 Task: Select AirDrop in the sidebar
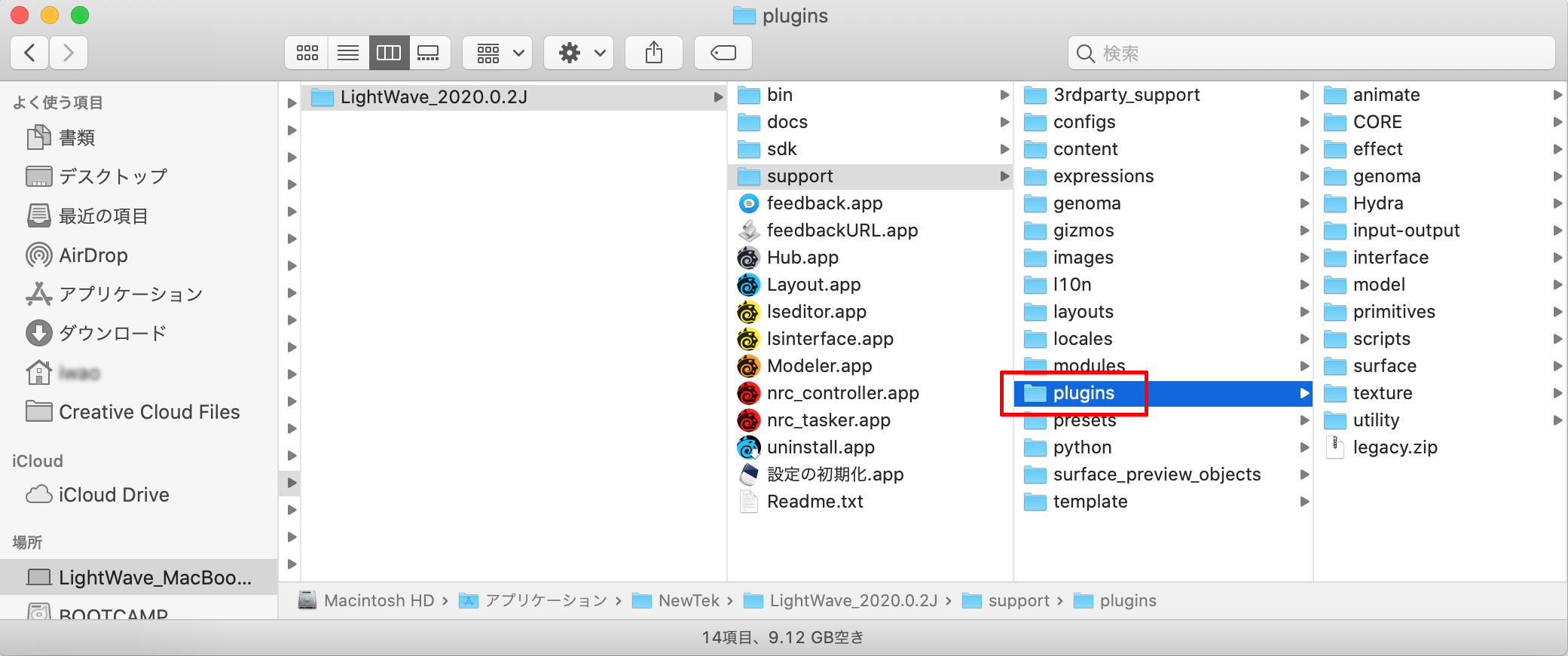[139, 255]
